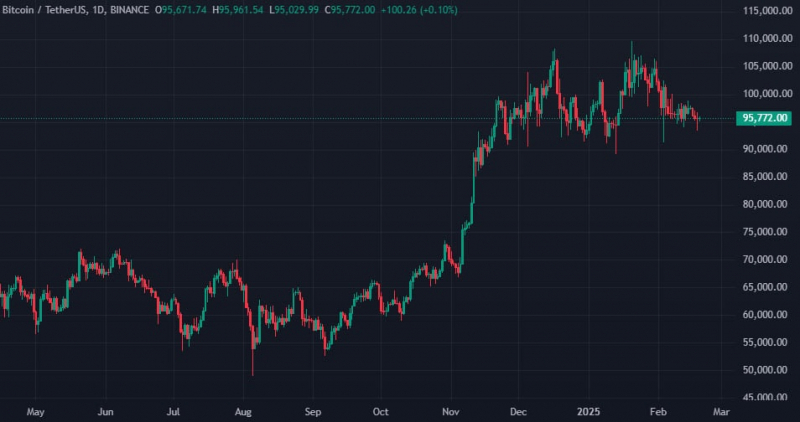Click the close value C95,772.00
Viewport: 800px width, 422px height.
pyautogui.click(x=350, y=10)
